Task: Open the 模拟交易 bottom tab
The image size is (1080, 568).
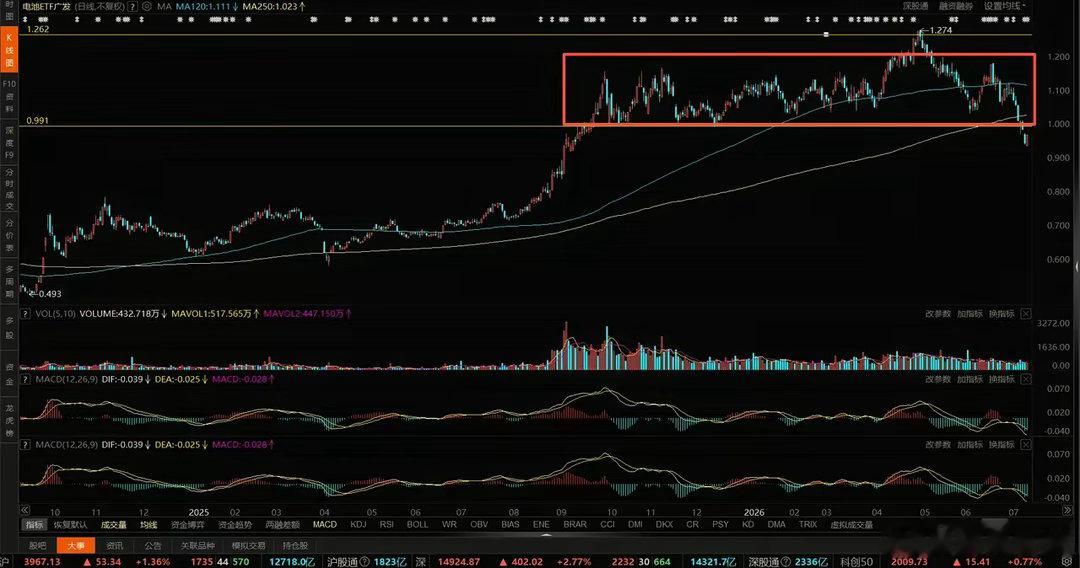Action: [x=249, y=545]
